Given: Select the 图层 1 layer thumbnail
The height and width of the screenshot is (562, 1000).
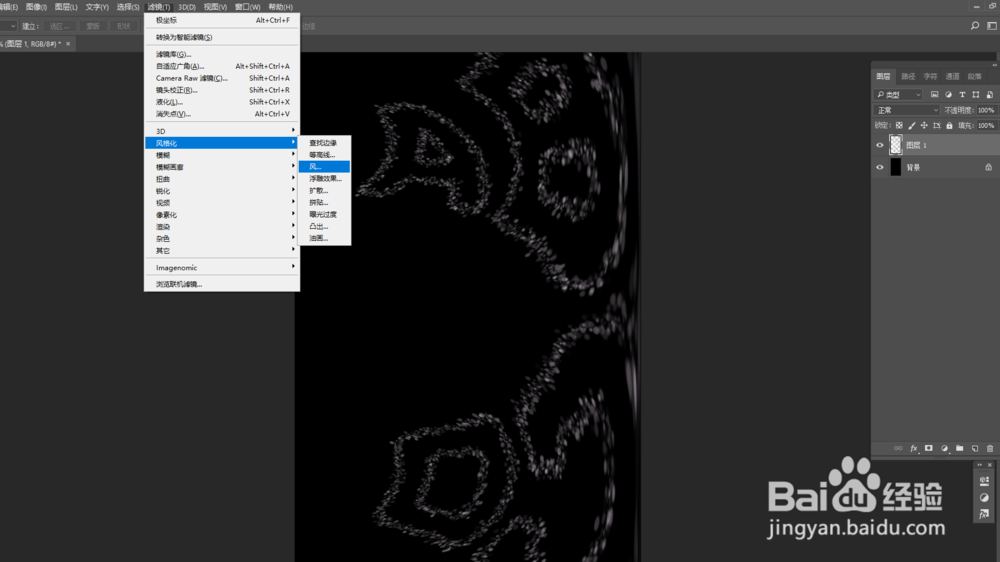Looking at the screenshot, I should click(x=895, y=145).
